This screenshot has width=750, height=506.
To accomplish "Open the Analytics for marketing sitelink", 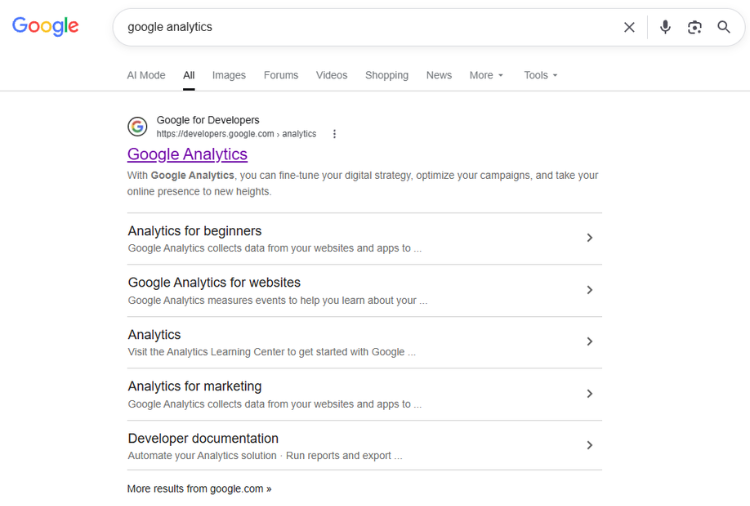I will [195, 386].
